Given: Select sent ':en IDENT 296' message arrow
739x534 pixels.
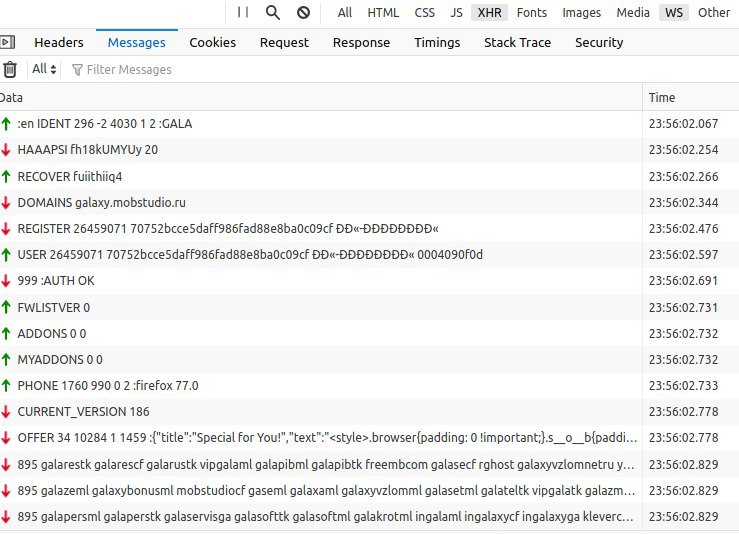Looking at the screenshot, I should [6, 124].
